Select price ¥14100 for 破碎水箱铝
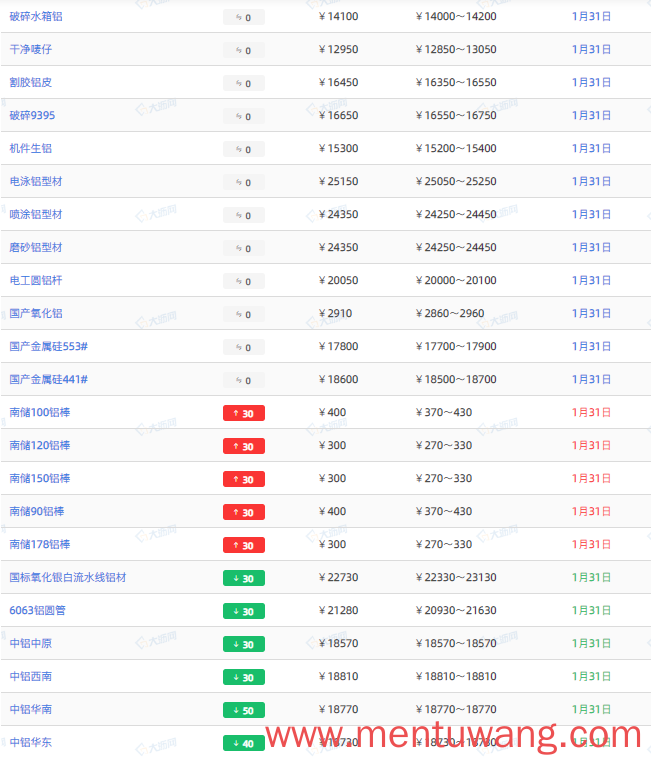Viewport: 651px width, 765px height. click(339, 17)
